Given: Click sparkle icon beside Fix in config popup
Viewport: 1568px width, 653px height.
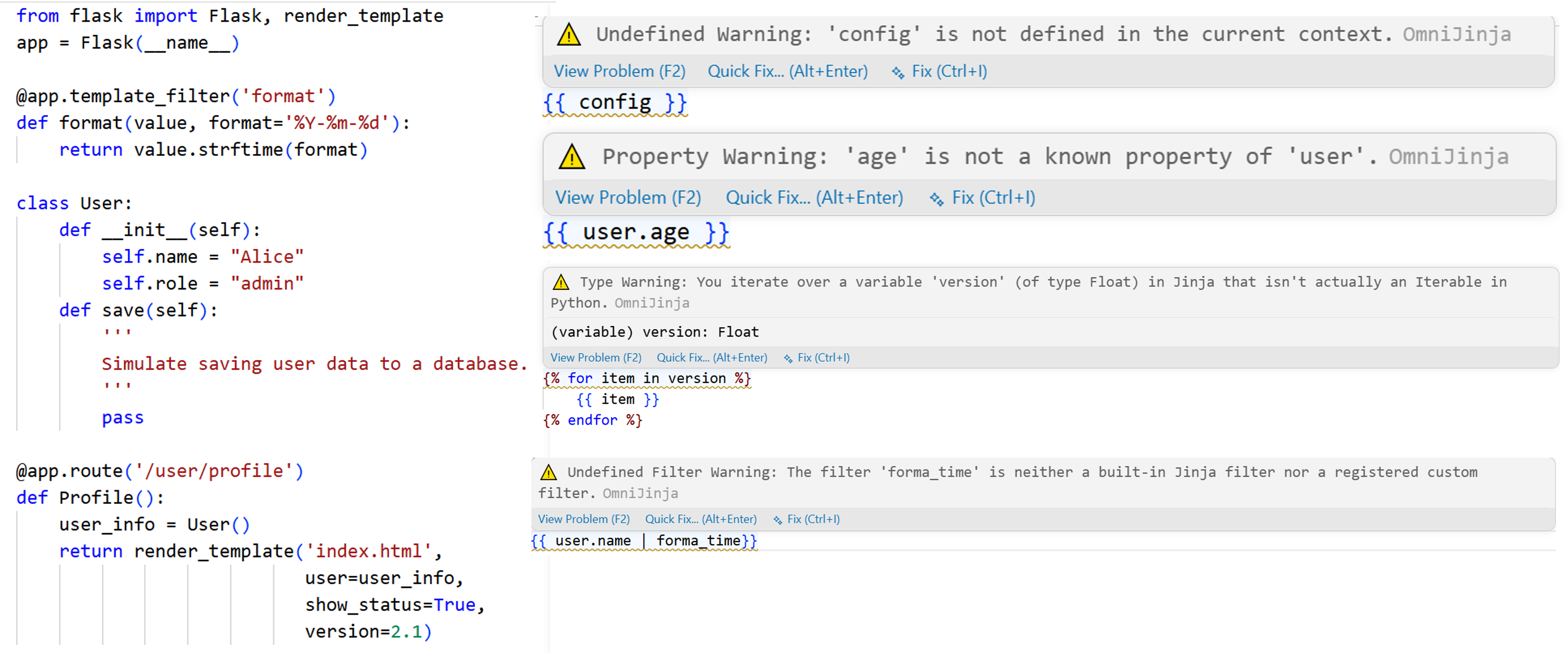Looking at the screenshot, I should pos(898,72).
